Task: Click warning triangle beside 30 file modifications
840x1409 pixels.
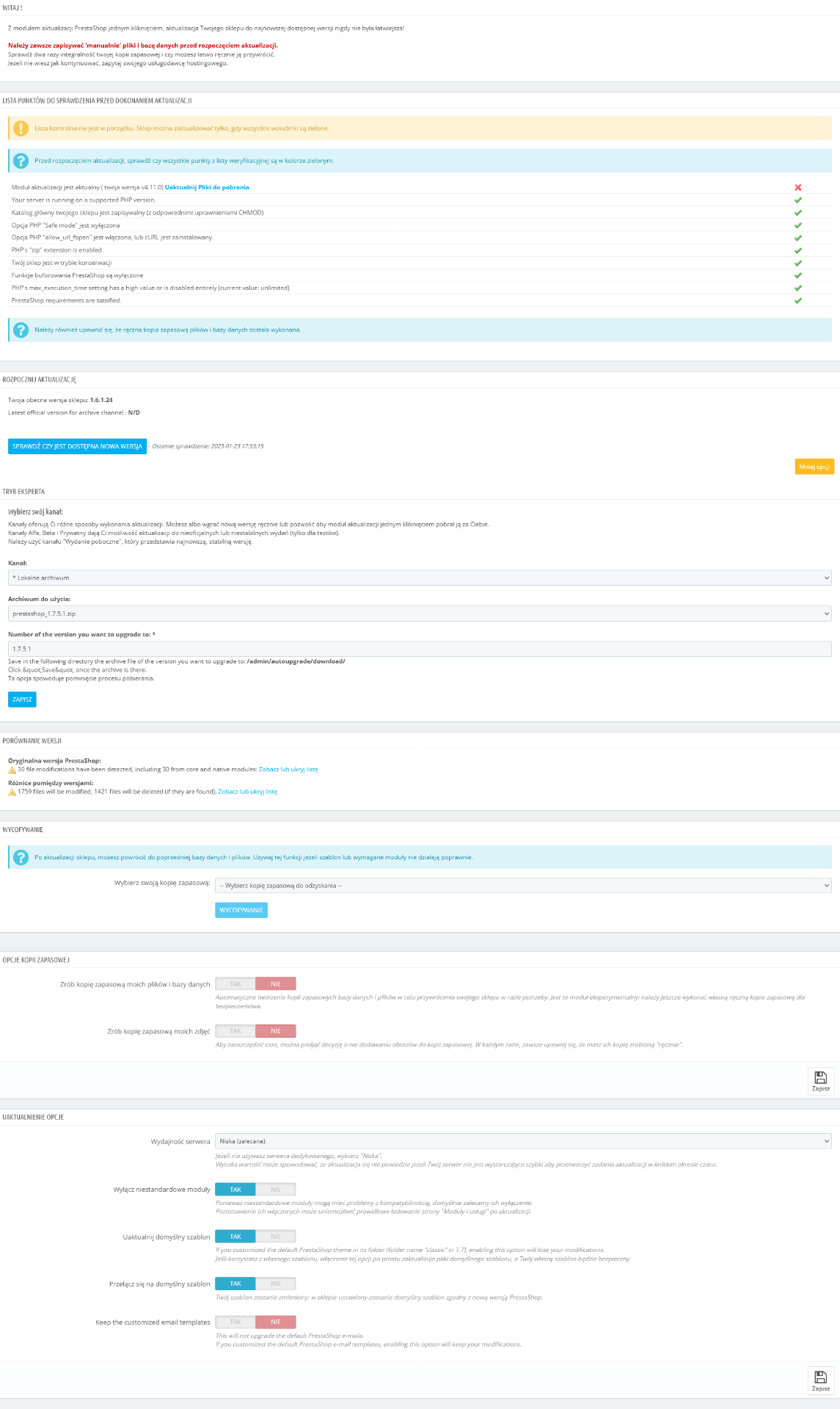Action: [x=12, y=770]
